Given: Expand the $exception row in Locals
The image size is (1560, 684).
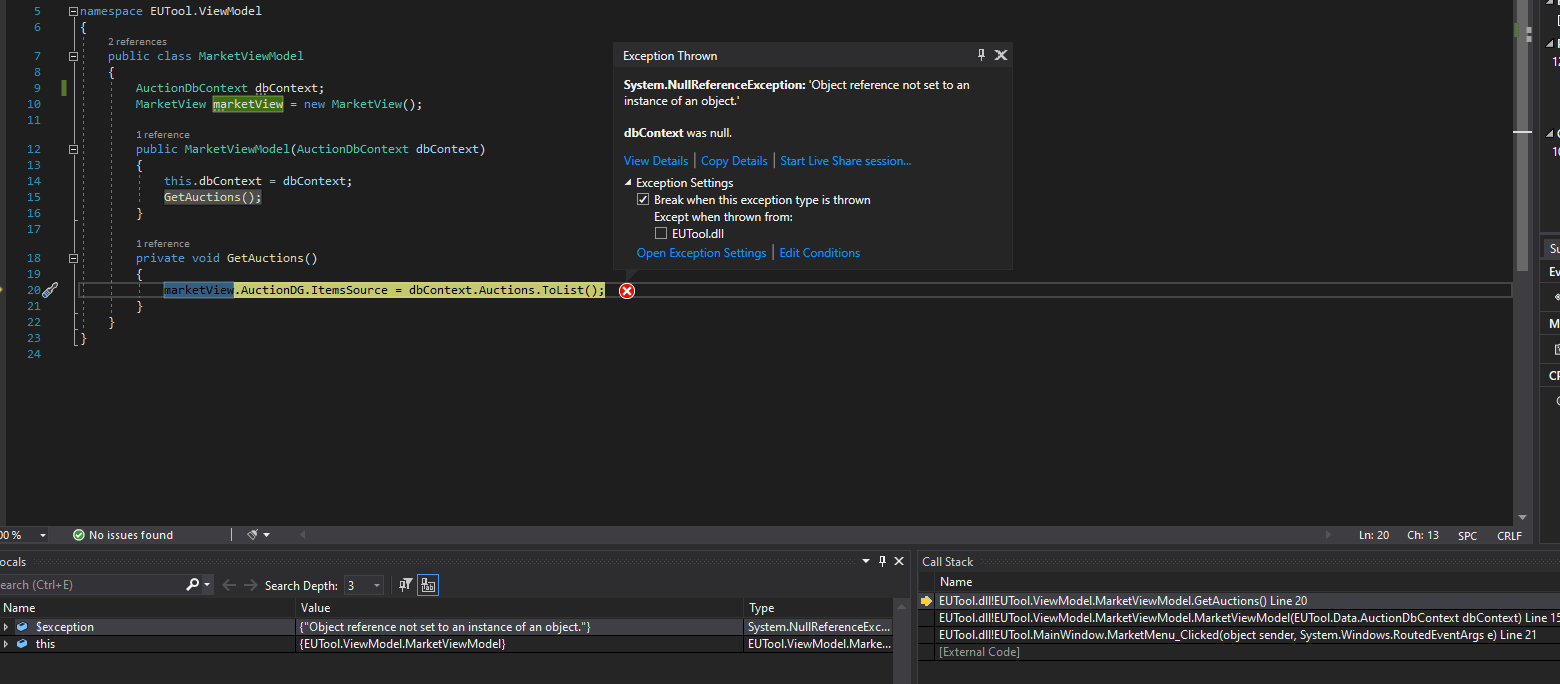Looking at the screenshot, I should click(6, 627).
